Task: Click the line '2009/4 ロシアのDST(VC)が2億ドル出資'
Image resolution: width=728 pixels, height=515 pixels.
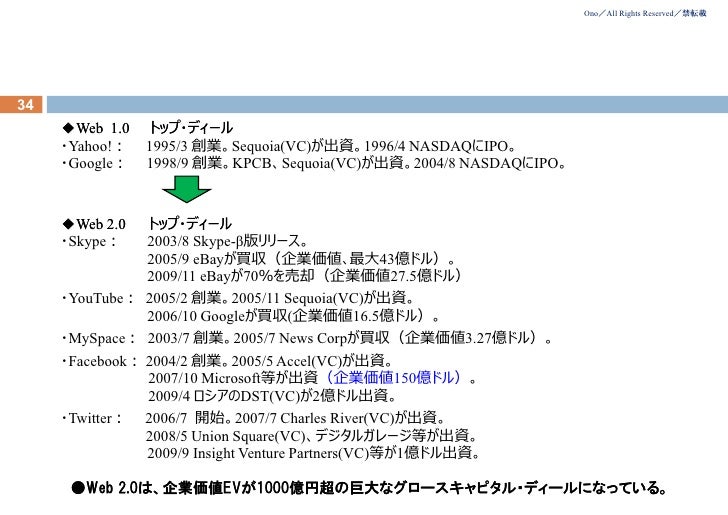Action: (272, 396)
